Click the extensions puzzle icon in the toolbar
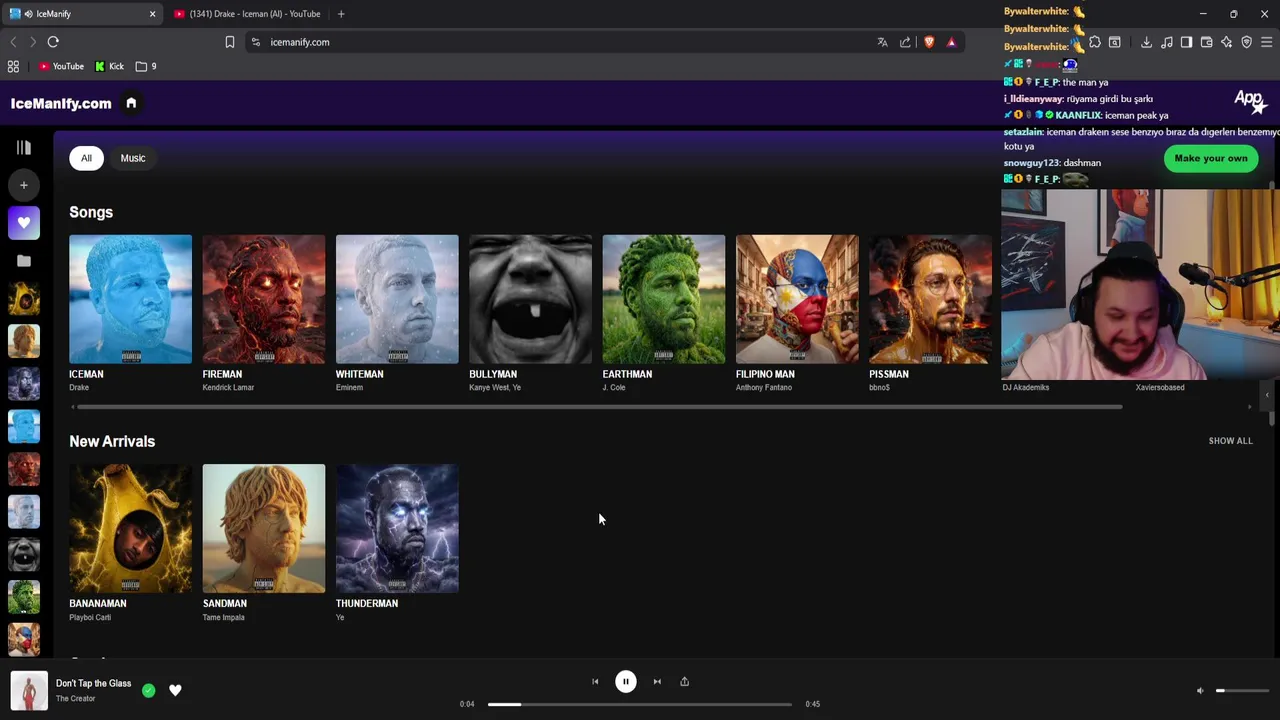 pyautogui.click(x=1095, y=42)
